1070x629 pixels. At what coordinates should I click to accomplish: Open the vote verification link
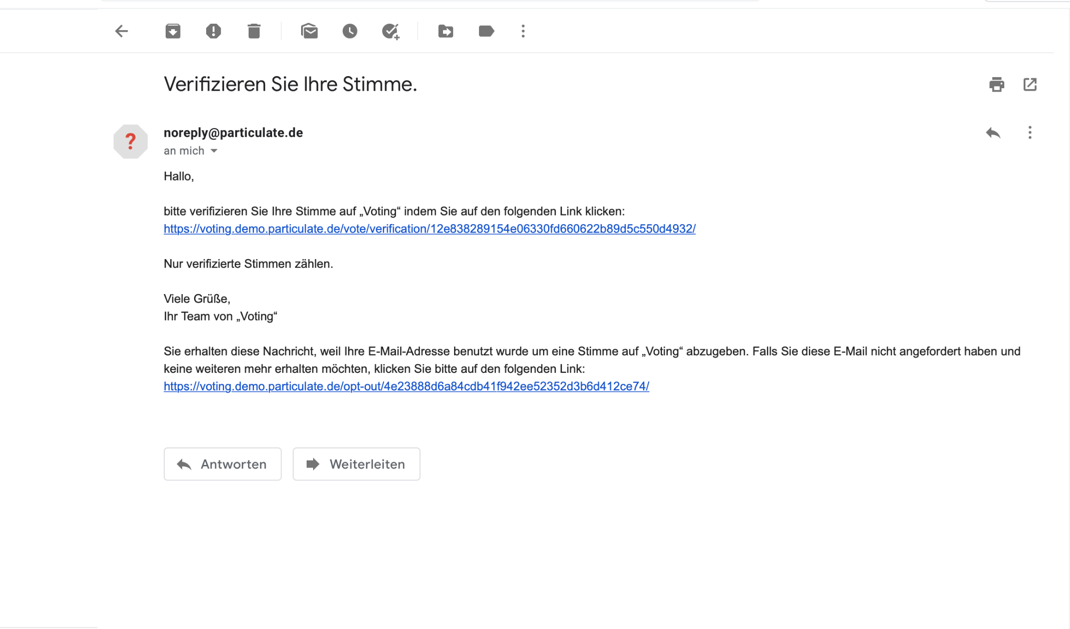pos(429,229)
